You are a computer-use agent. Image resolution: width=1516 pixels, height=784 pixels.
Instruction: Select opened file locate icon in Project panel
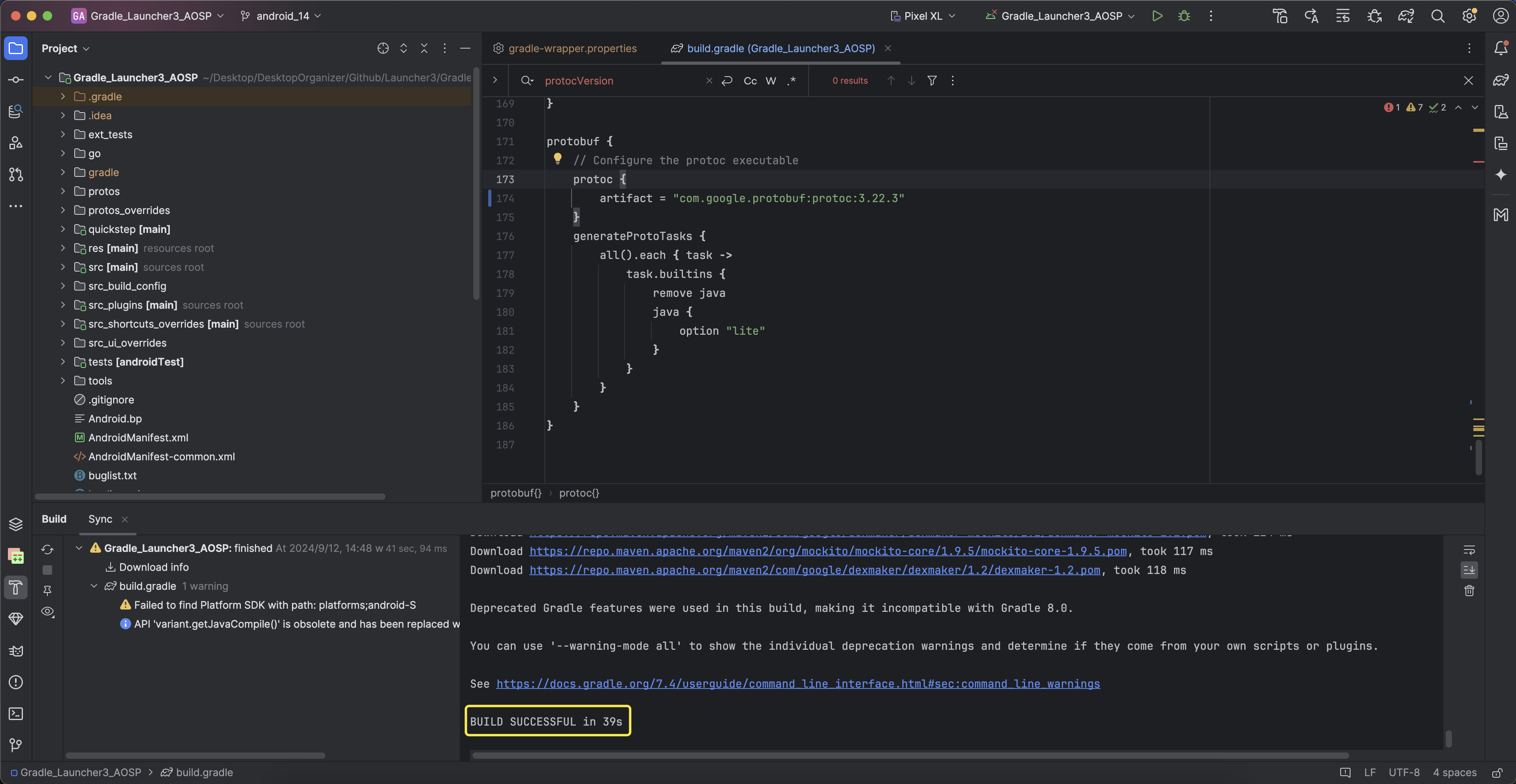(382, 48)
